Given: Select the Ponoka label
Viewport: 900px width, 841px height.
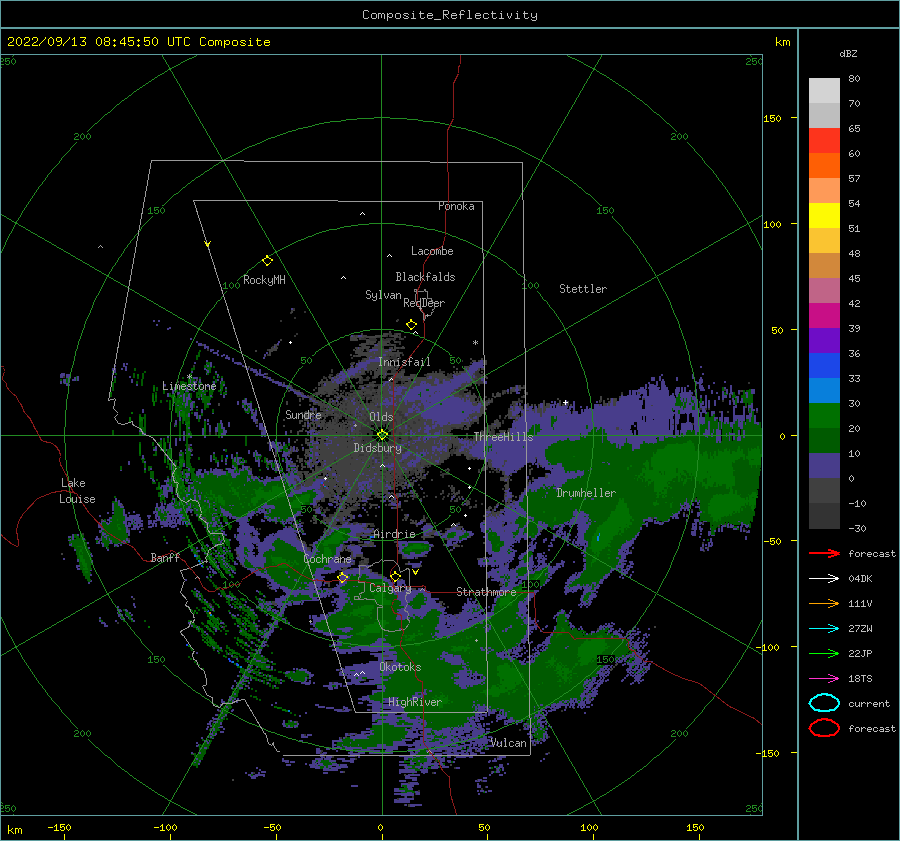Looking at the screenshot, I should 456,206.
